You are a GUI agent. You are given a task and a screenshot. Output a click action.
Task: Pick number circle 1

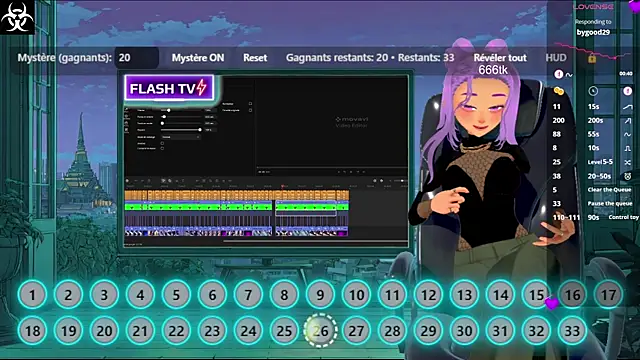pos(32,294)
